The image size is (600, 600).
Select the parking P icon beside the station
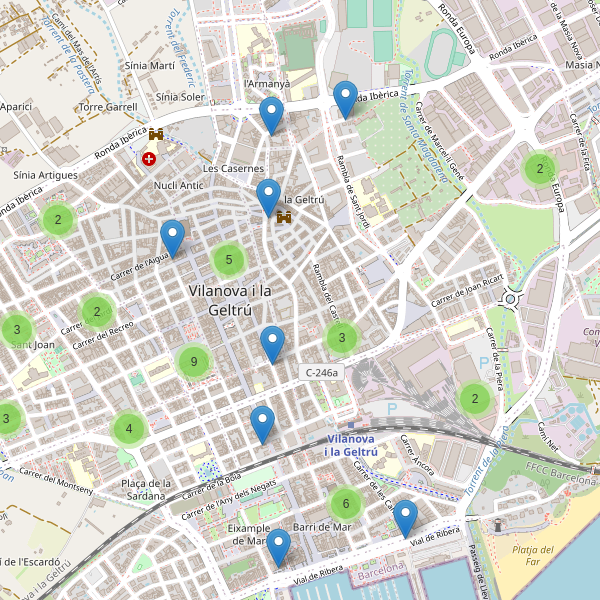pyautogui.click(x=392, y=409)
